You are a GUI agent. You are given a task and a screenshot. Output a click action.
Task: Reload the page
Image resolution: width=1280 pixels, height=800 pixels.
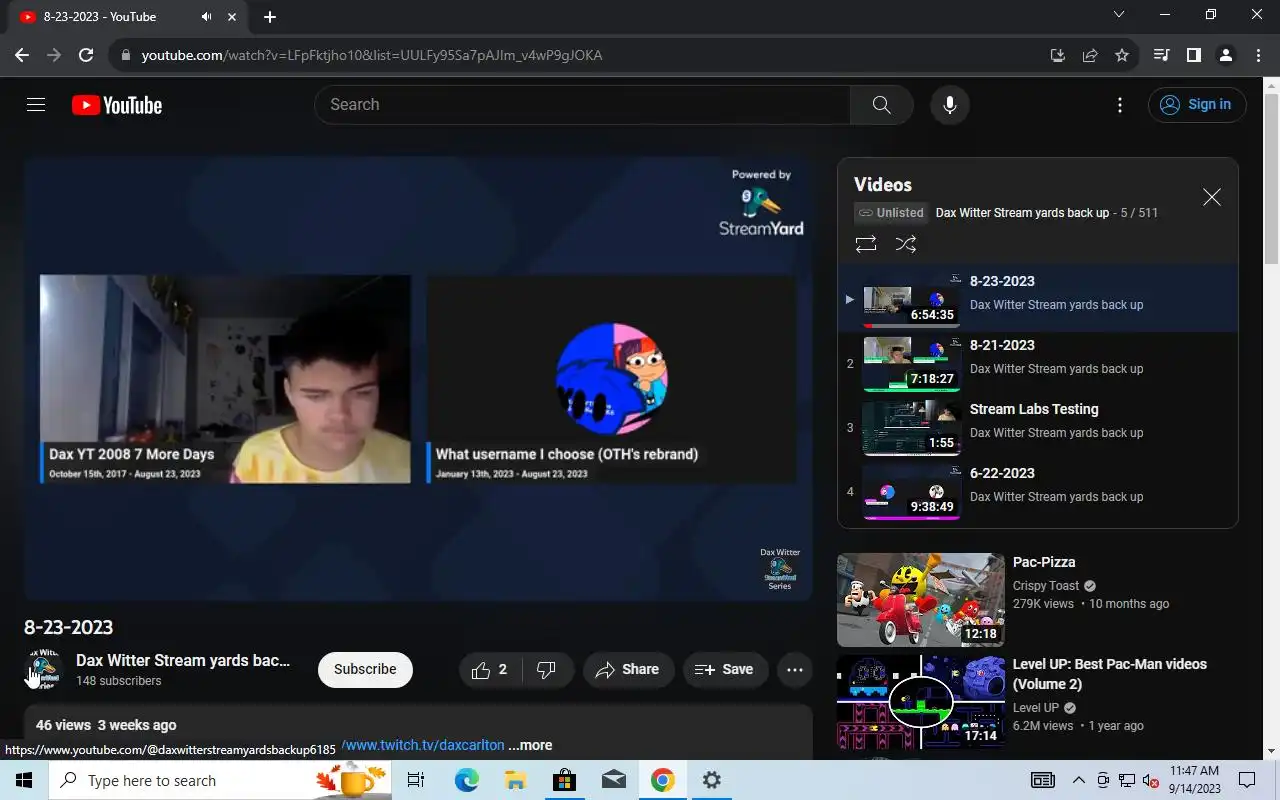(86, 55)
